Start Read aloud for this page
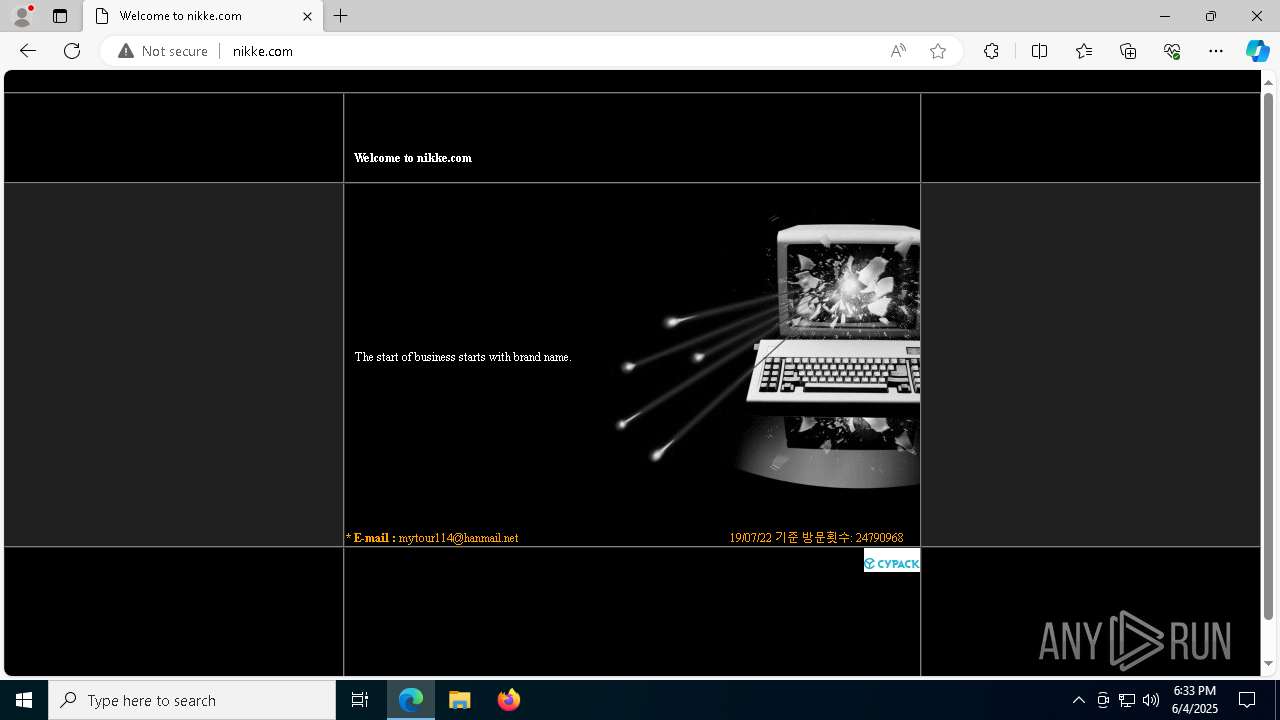The height and width of the screenshot is (720, 1280). [898, 51]
